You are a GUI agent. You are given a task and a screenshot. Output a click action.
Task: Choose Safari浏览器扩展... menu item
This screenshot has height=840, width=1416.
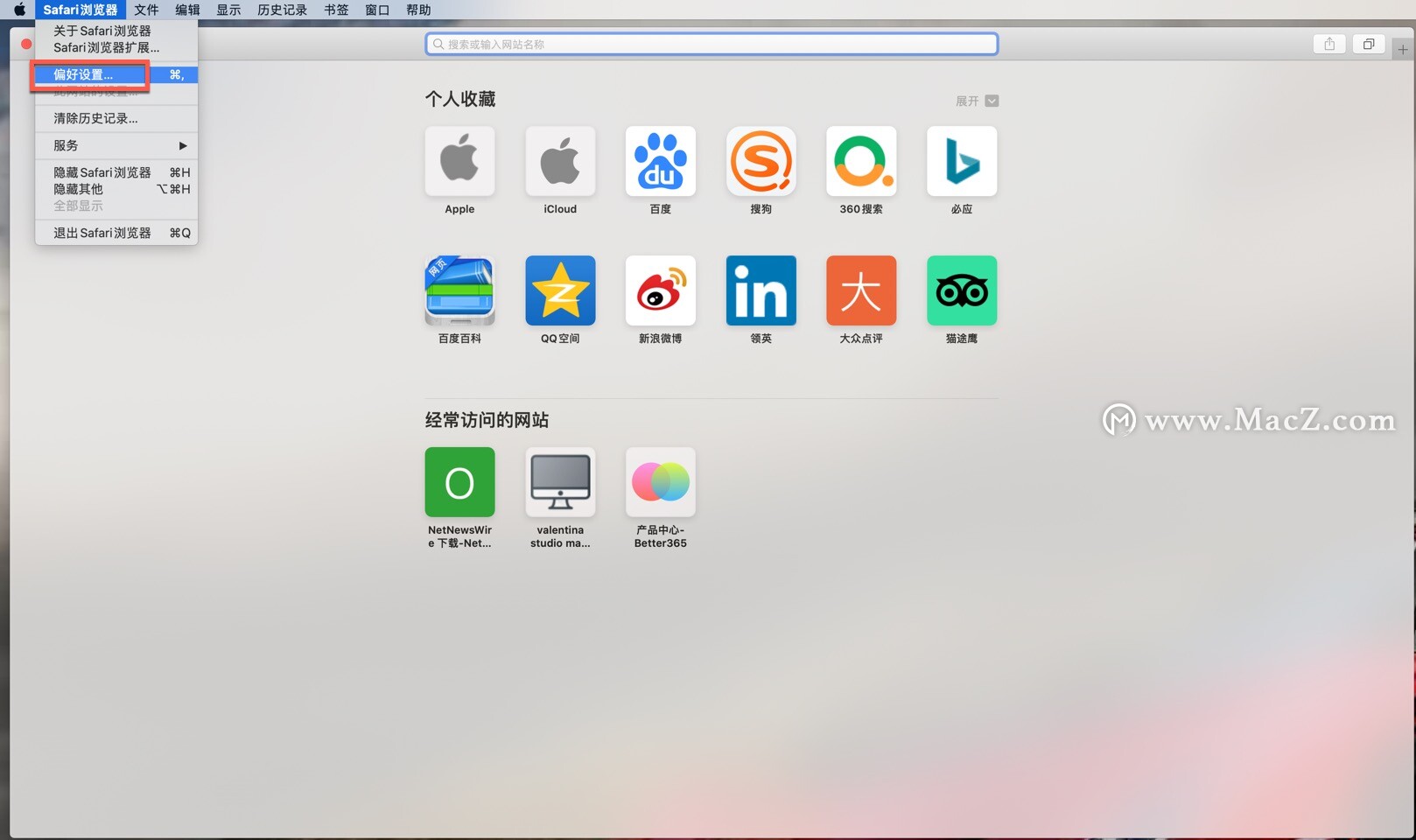pyautogui.click(x=116, y=47)
